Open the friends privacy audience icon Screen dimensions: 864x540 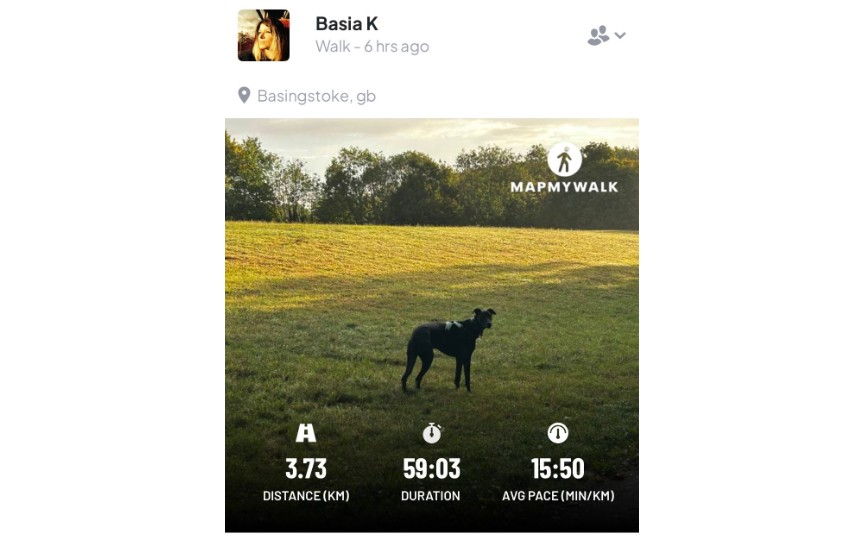(598, 35)
